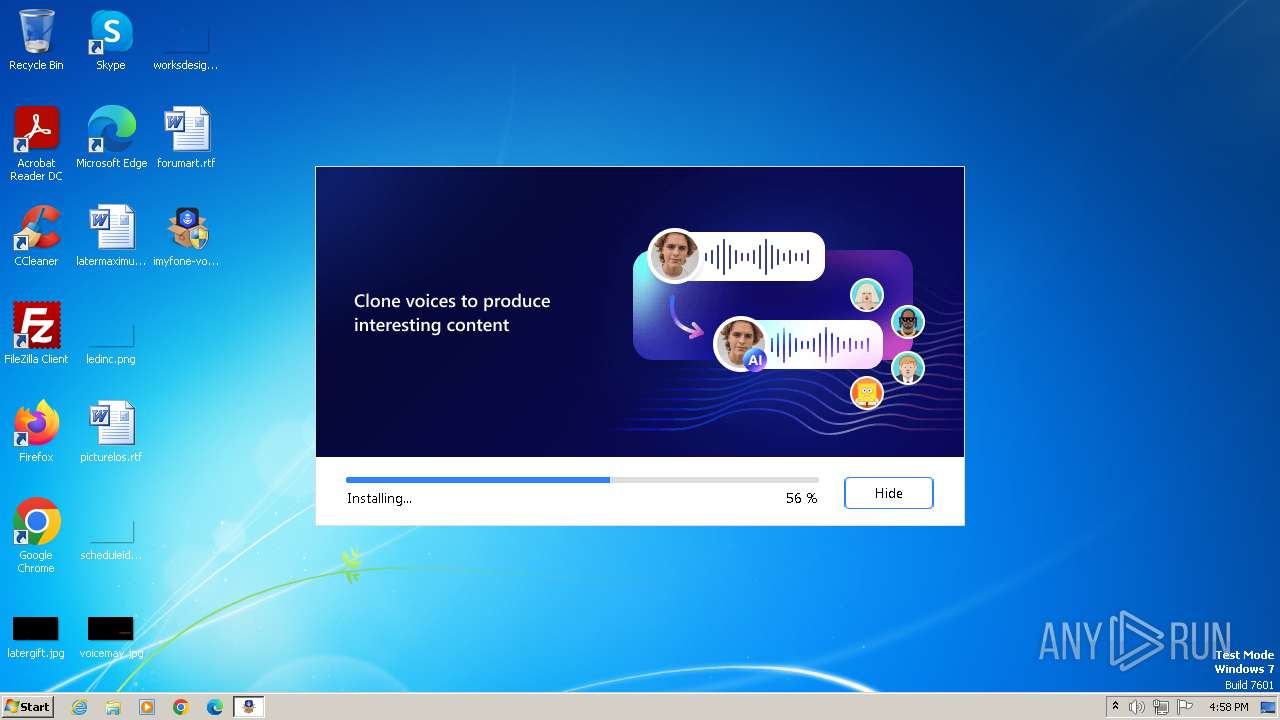Open the Recycle Bin desktop icon
The width and height of the screenshot is (1280, 720).
(x=36, y=40)
